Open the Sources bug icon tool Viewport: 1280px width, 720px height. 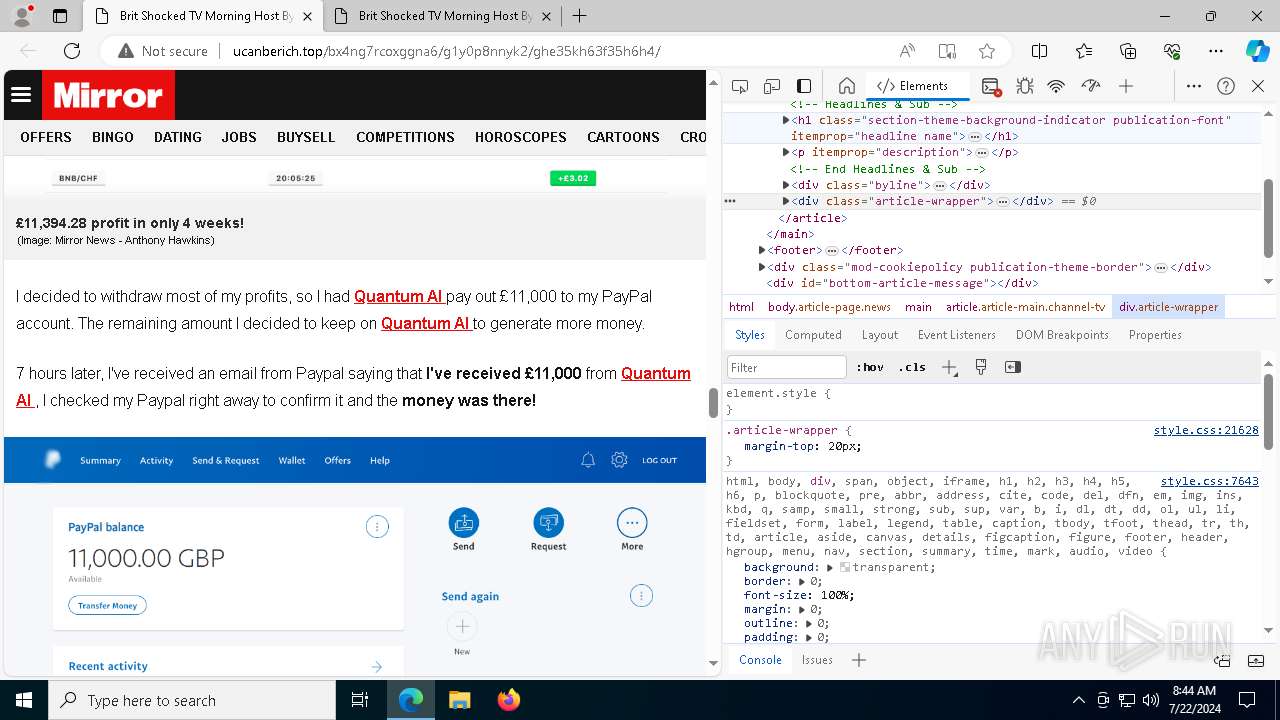[x=1024, y=86]
